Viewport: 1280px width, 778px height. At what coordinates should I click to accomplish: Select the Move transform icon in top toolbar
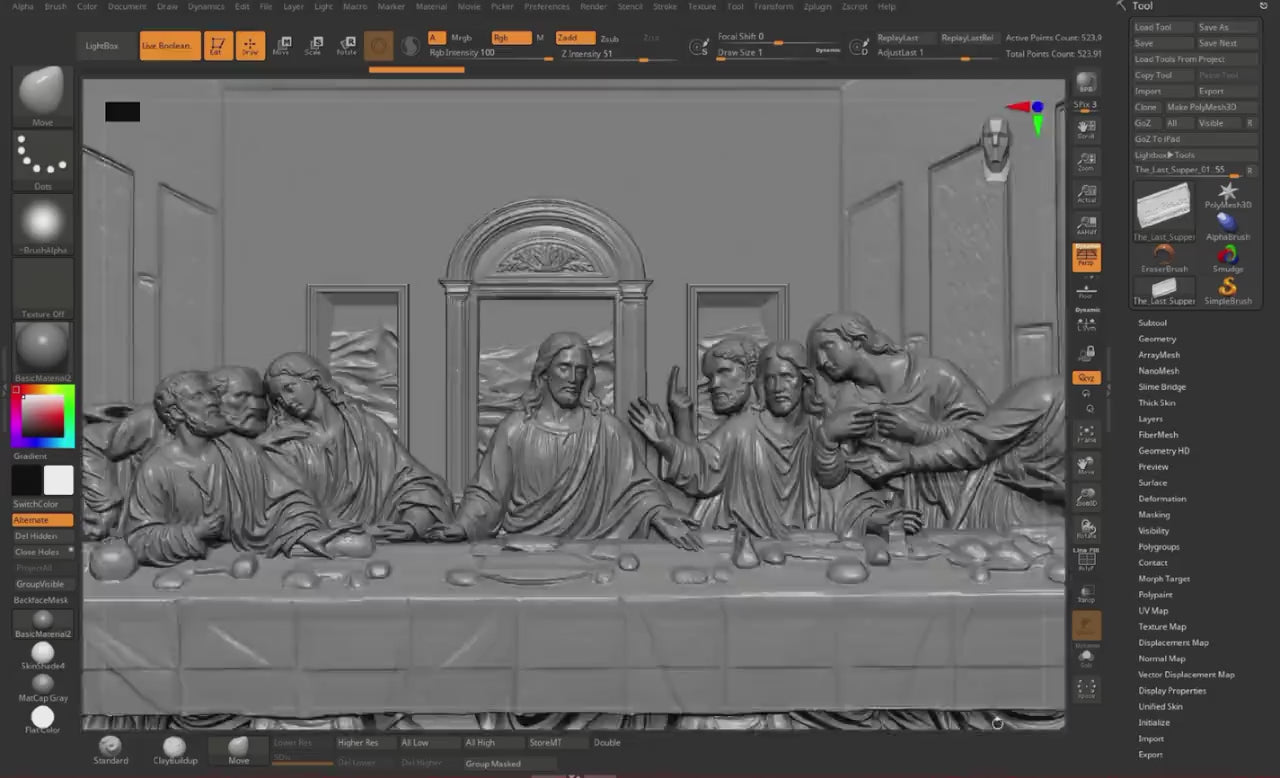[x=281, y=46]
